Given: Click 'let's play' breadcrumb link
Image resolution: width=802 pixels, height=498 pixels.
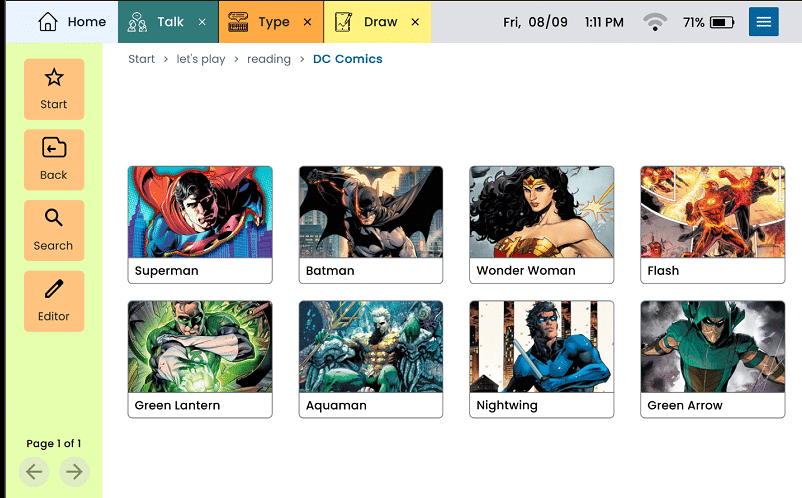Looking at the screenshot, I should click(x=201, y=59).
